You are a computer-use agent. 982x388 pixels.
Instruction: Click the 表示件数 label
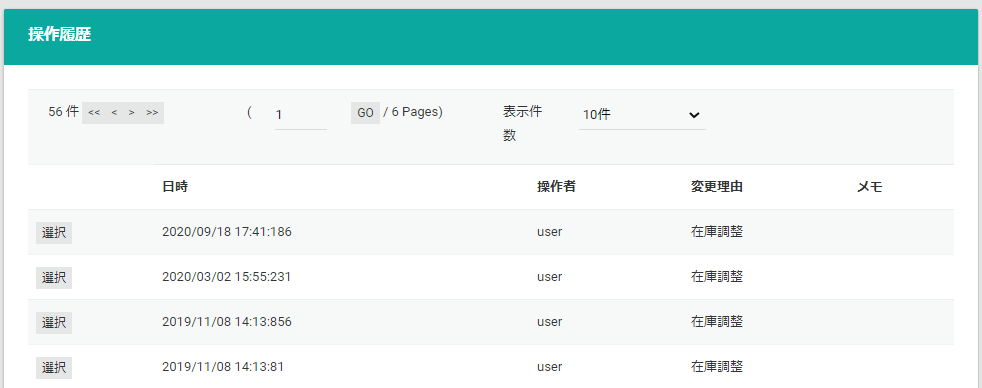point(522,124)
